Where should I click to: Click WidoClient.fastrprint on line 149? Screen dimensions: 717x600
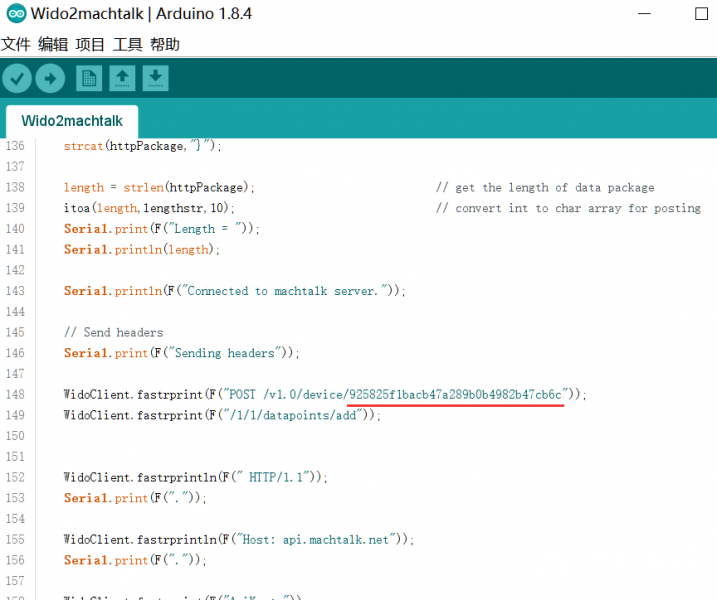133,415
